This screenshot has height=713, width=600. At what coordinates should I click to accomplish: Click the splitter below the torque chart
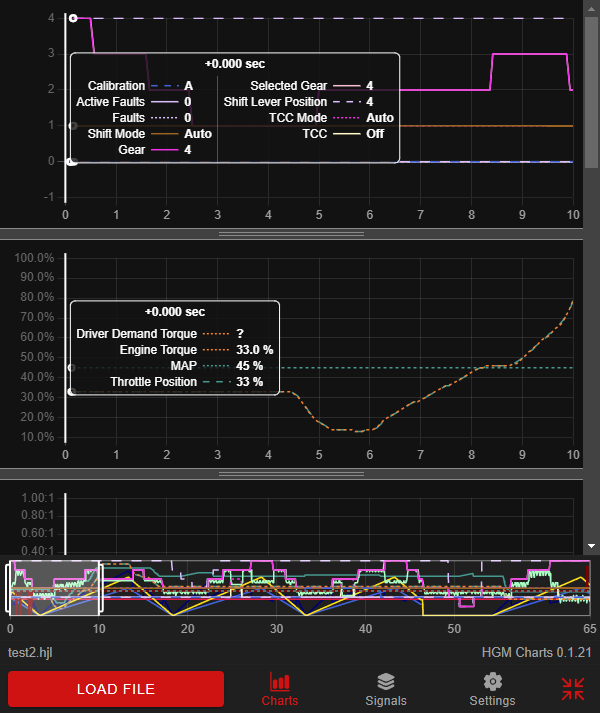tap(290, 473)
